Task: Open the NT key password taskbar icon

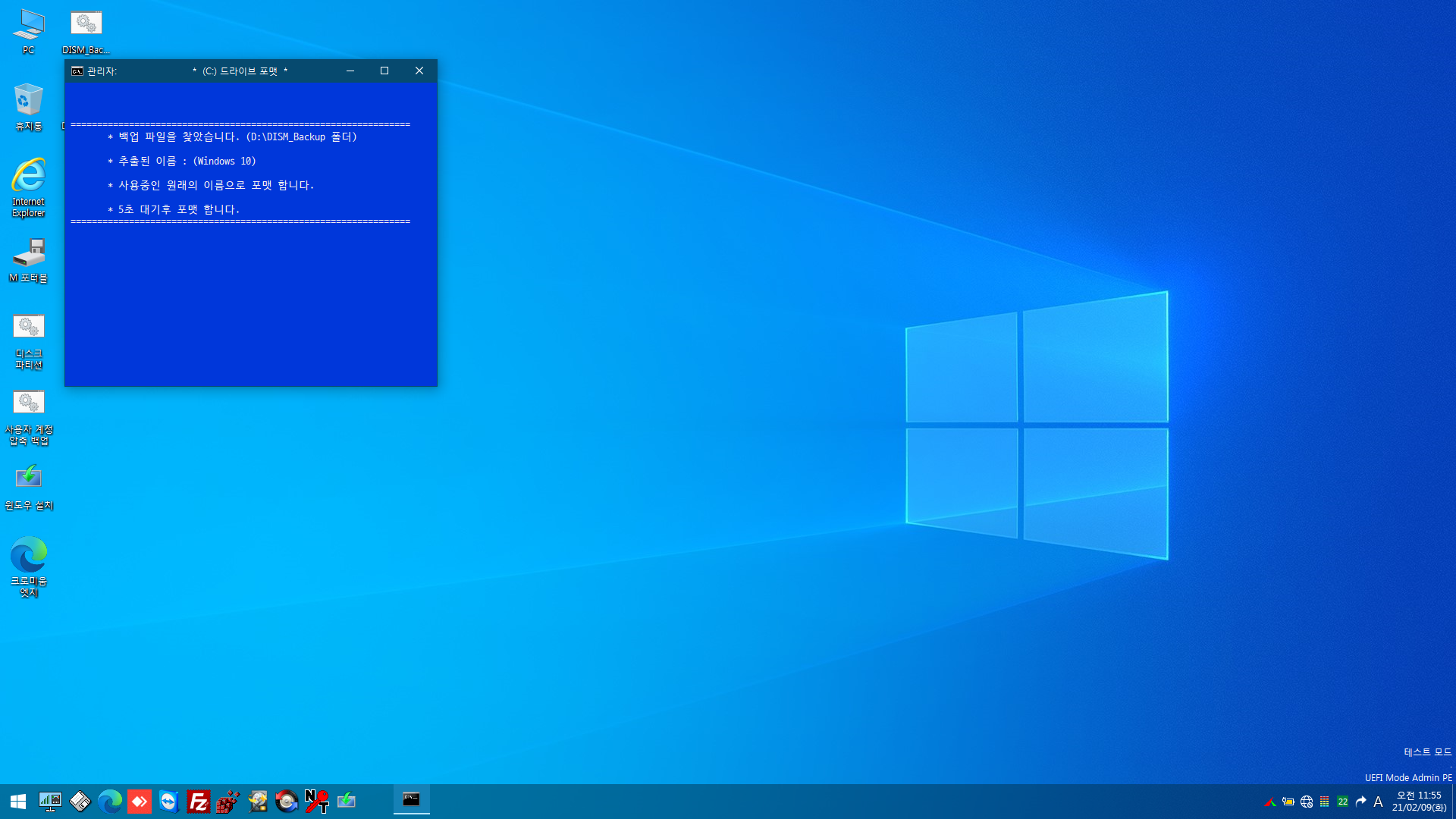Action: (x=316, y=801)
